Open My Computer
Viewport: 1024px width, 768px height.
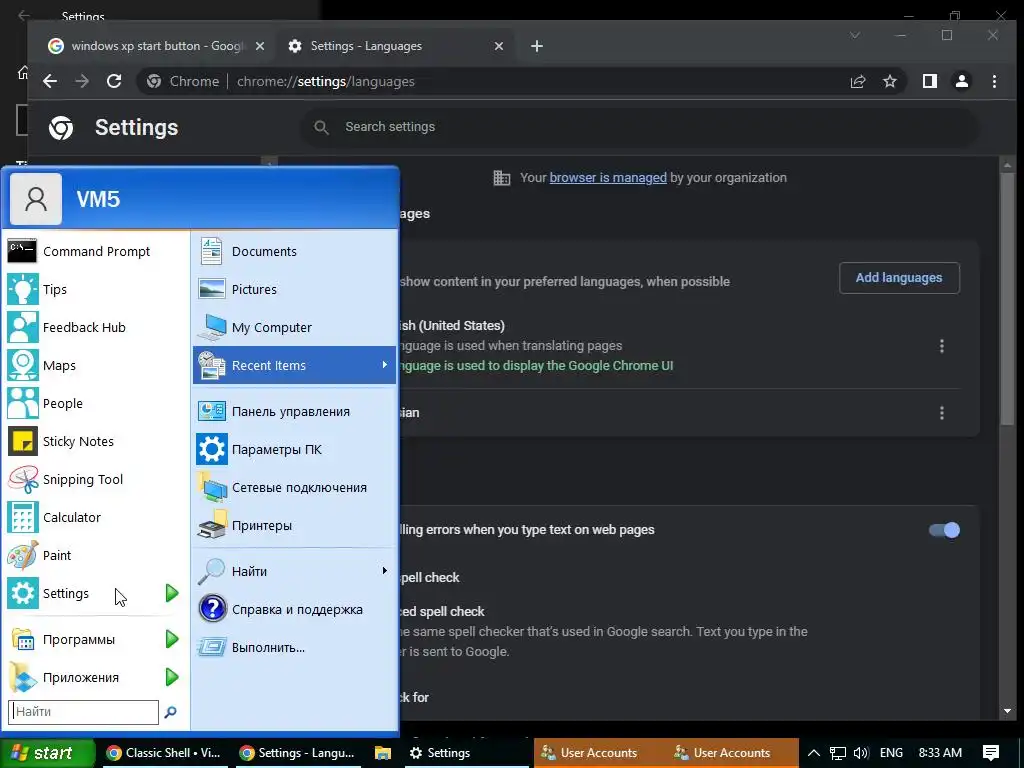point(295,327)
